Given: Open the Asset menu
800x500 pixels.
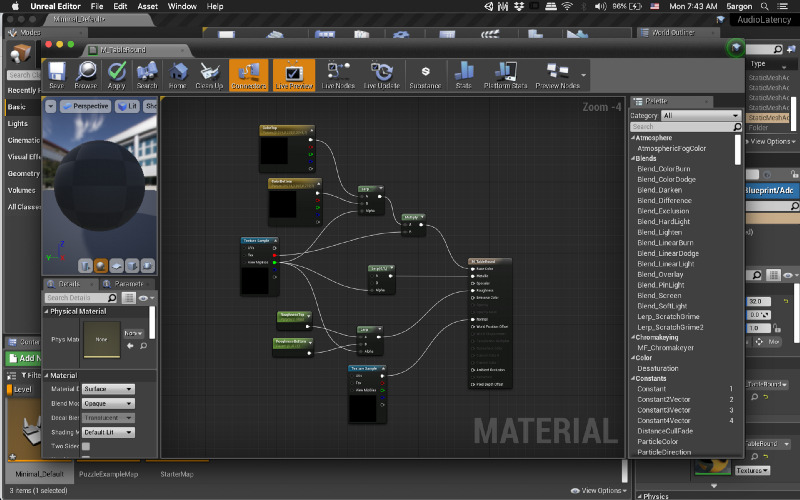Looking at the screenshot, I should point(147,6).
